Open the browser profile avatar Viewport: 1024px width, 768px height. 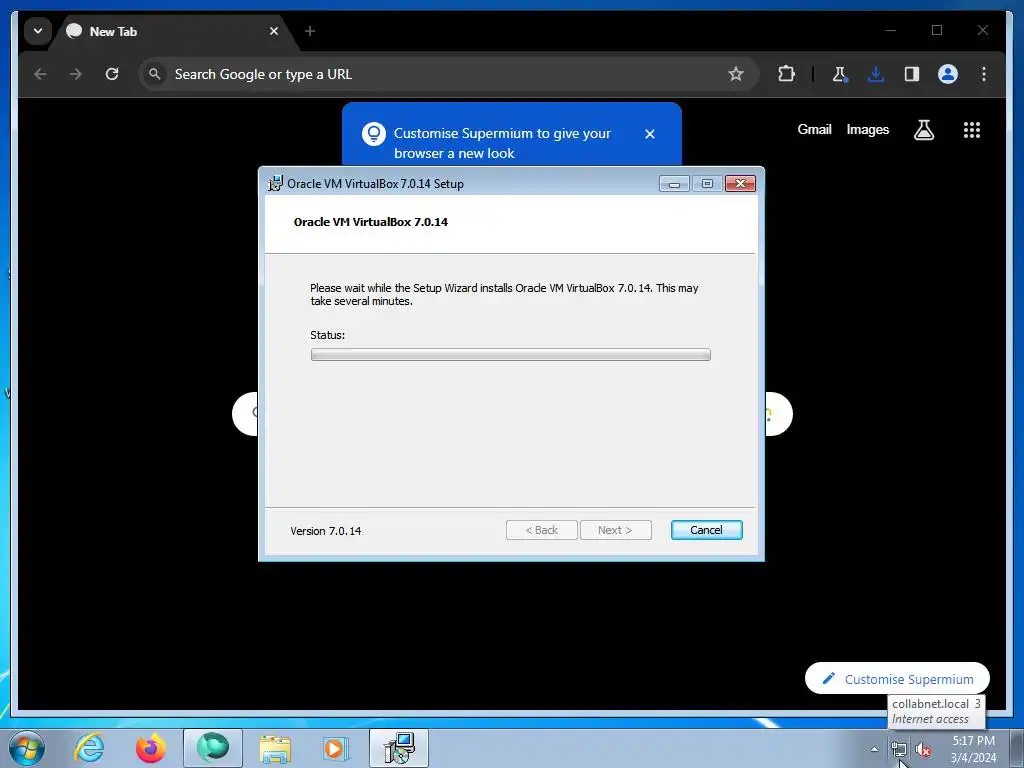[x=948, y=74]
